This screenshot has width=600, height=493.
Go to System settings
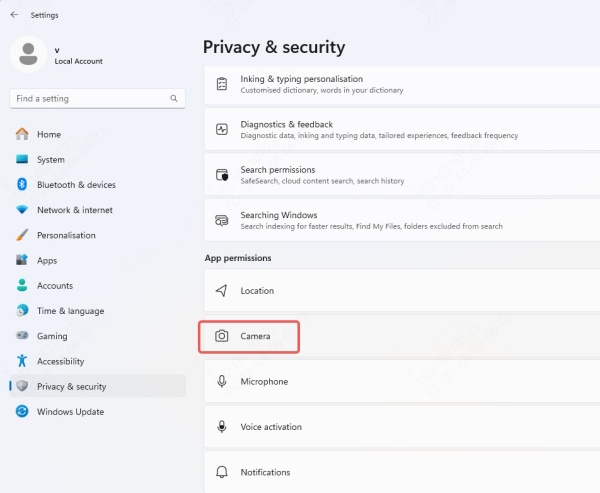[x=98, y=159]
